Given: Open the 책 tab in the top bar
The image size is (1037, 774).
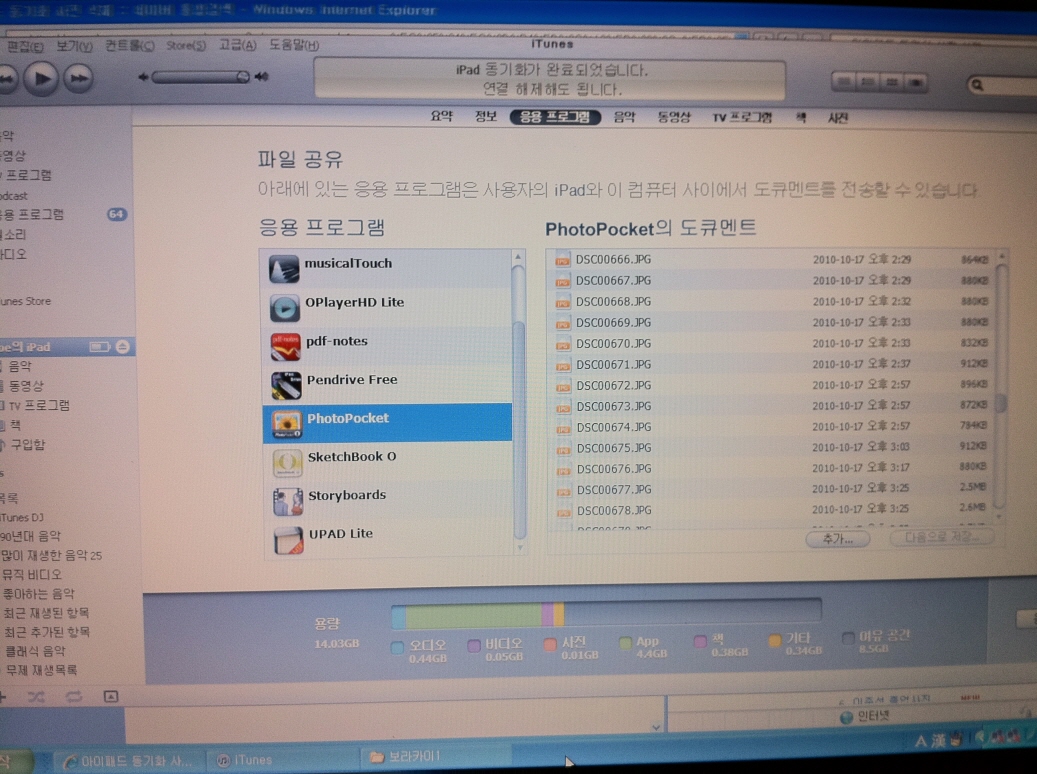Looking at the screenshot, I should click(801, 118).
